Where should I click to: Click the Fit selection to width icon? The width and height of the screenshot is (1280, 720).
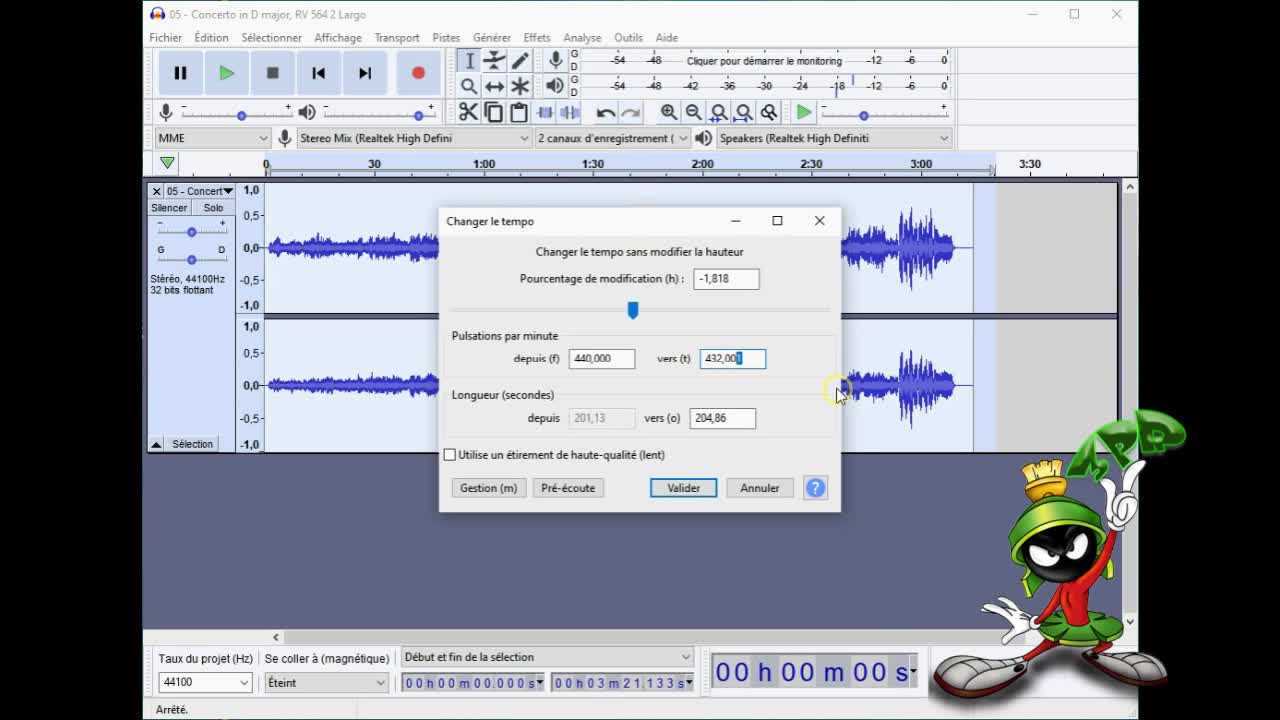point(718,112)
